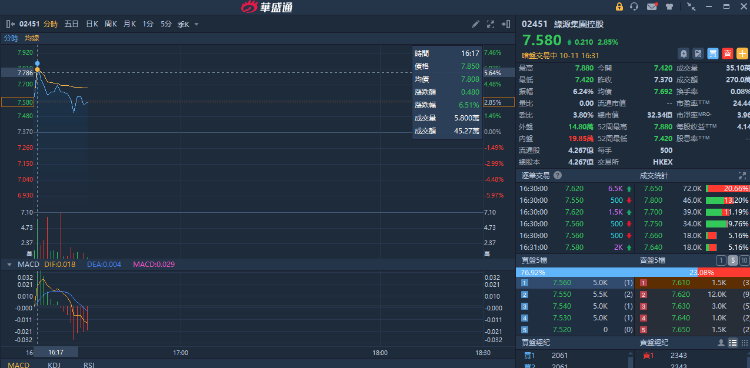Open the notes icon next to the bell
Viewport: 750px width, 368px height.
click(698, 53)
